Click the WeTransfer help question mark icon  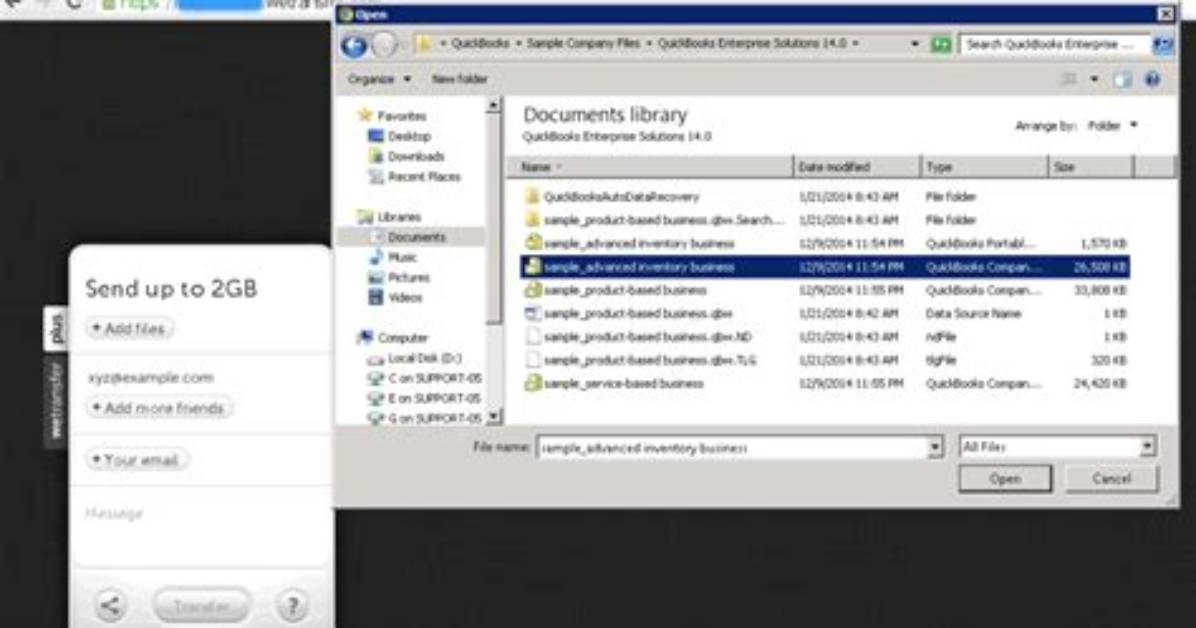pyautogui.click(x=292, y=606)
